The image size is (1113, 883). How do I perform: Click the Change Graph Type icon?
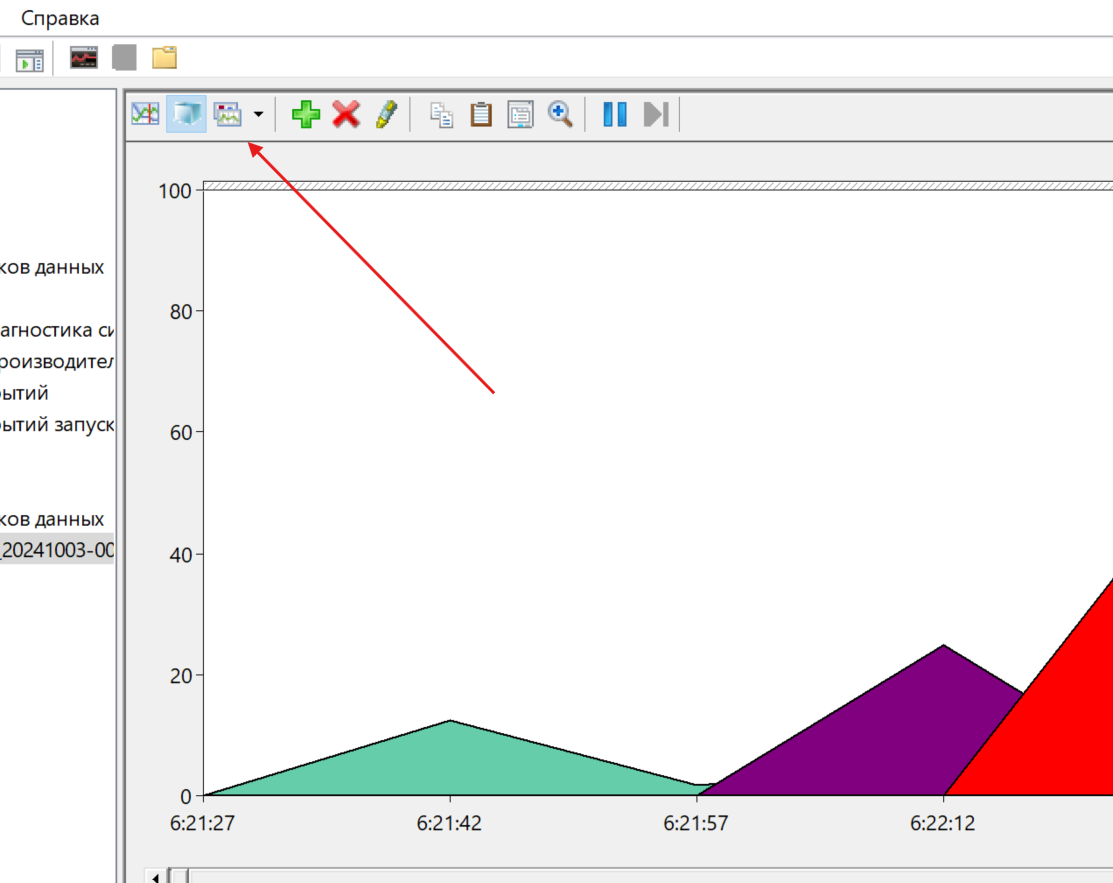pos(229,114)
